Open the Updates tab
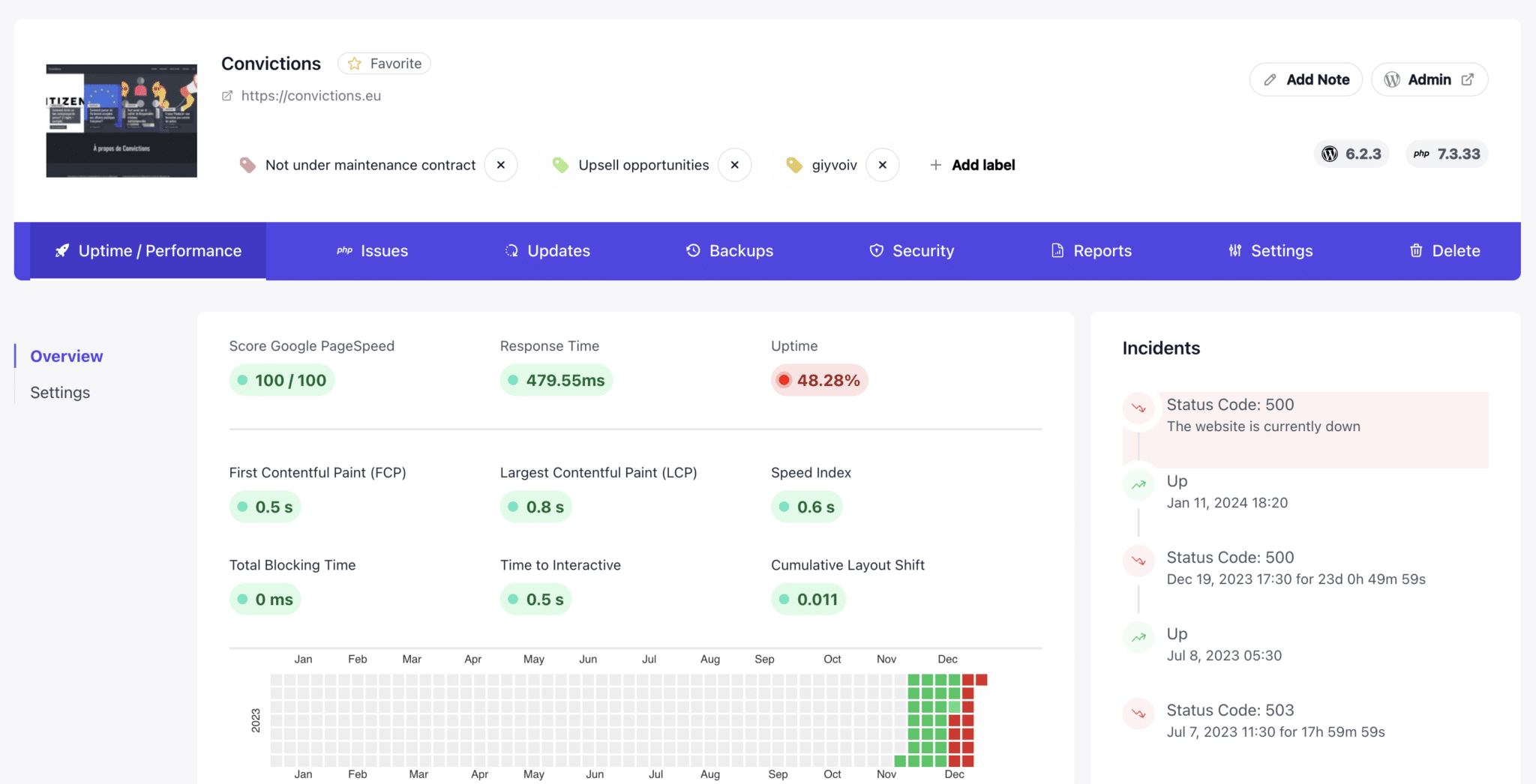1536x784 pixels. [x=547, y=251]
